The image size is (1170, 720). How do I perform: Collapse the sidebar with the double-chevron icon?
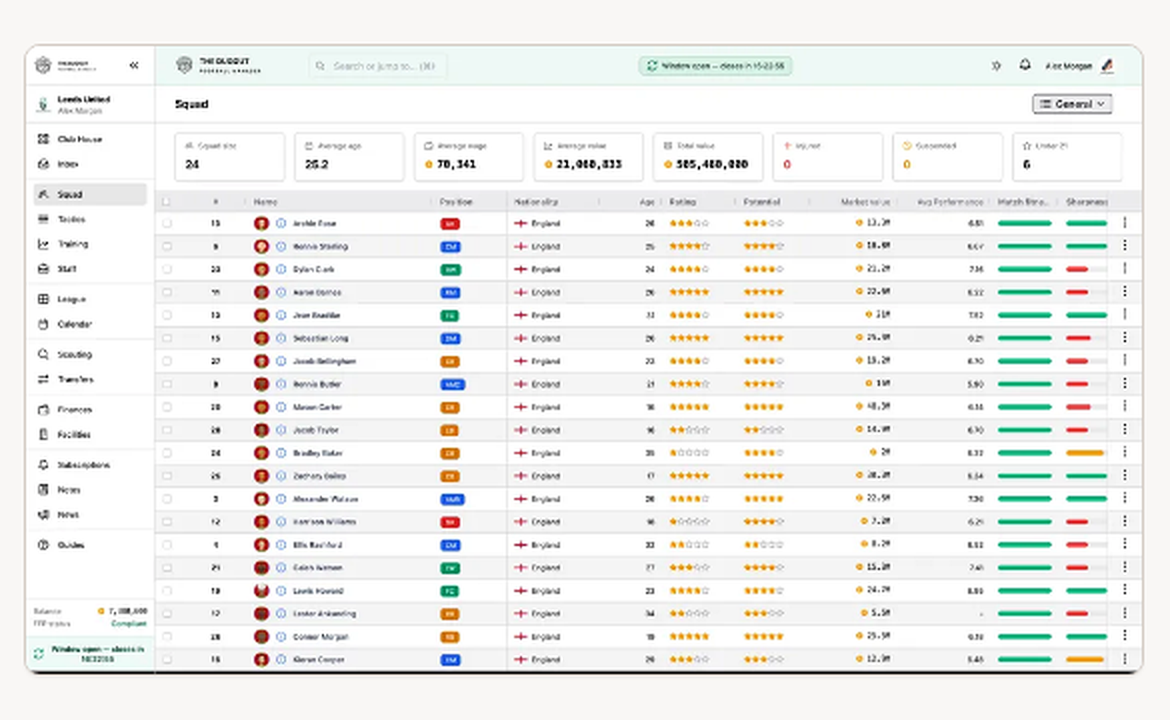134,66
